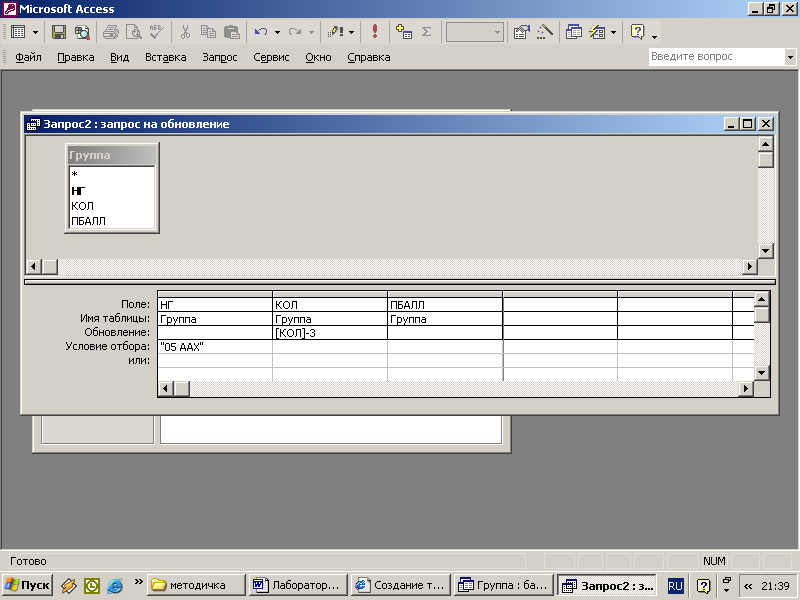
Task: Switch to Лаборатор... Word taskbar button
Action: click(x=297, y=585)
